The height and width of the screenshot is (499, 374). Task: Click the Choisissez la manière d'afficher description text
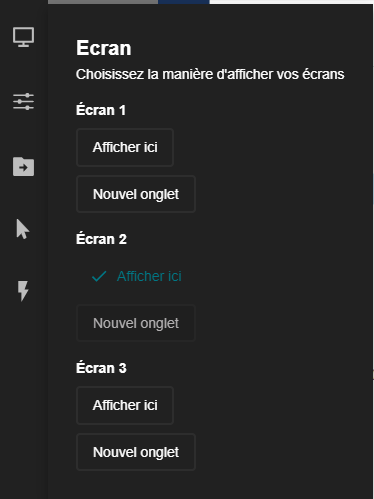[210, 74]
